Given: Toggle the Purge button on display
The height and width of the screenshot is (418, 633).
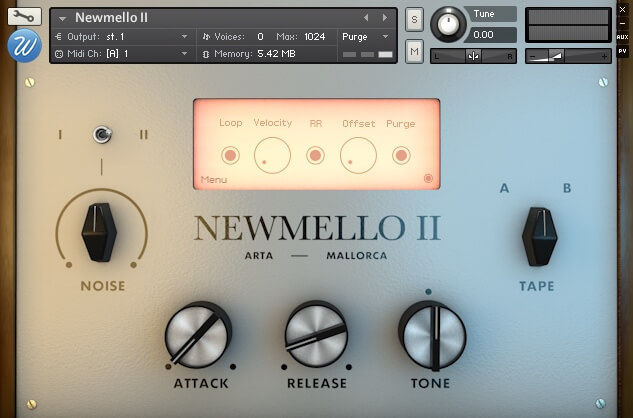Looking at the screenshot, I should click(x=401, y=155).
